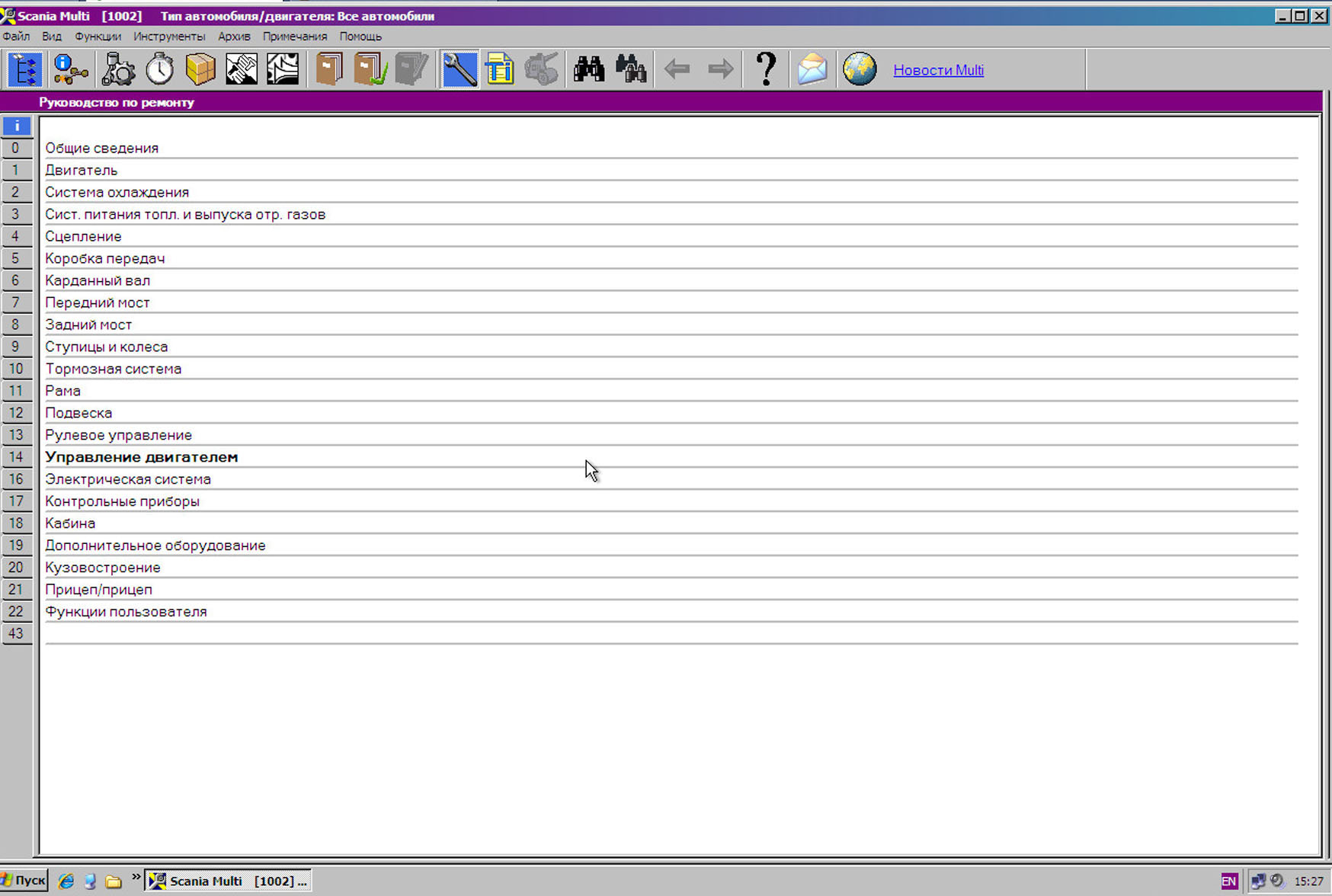1332x896 pixels.
Task: Click the tree structure icon in toolbar
Action: tap(24, 69)
